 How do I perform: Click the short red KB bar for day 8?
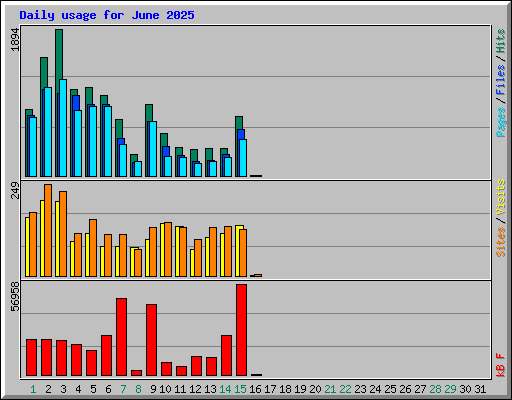pos(136,373)
